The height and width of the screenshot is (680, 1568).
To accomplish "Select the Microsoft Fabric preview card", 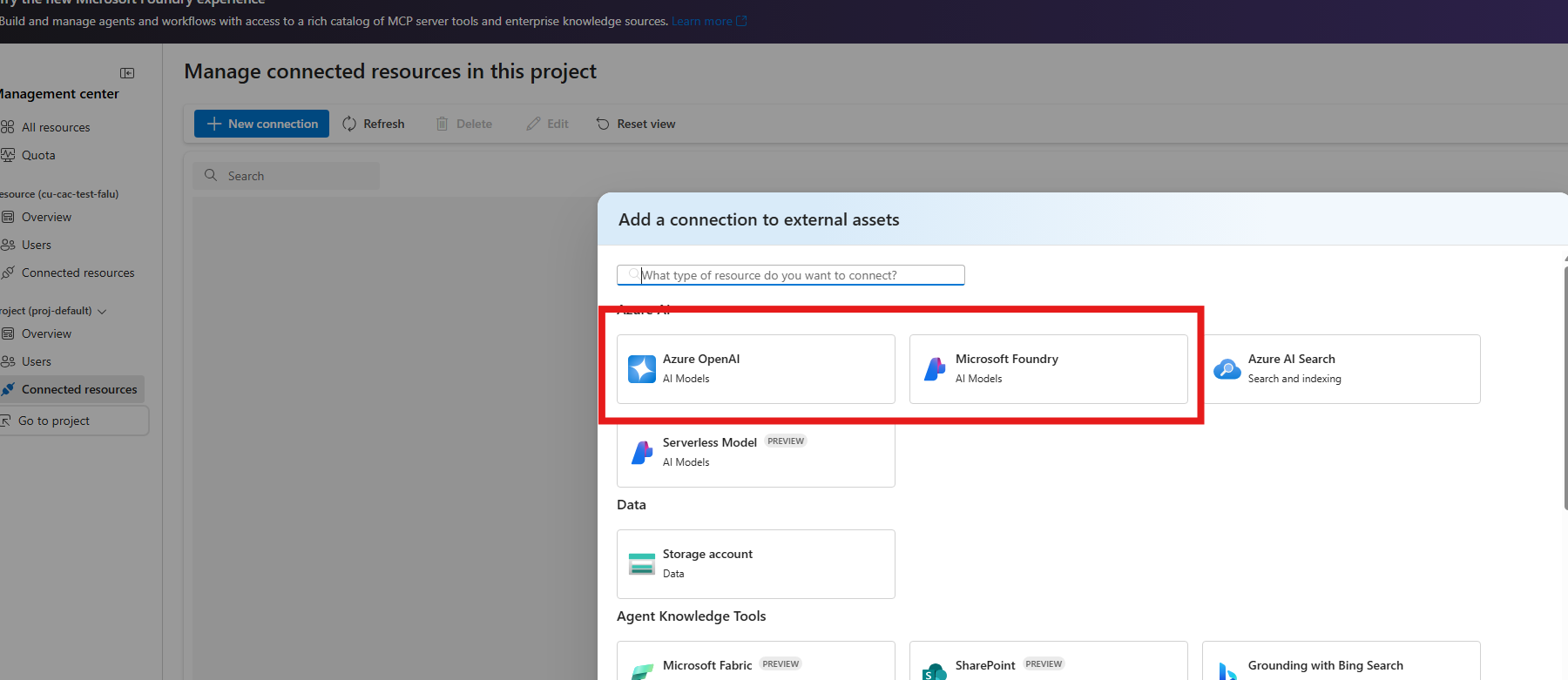I will (x=756, y=661).
